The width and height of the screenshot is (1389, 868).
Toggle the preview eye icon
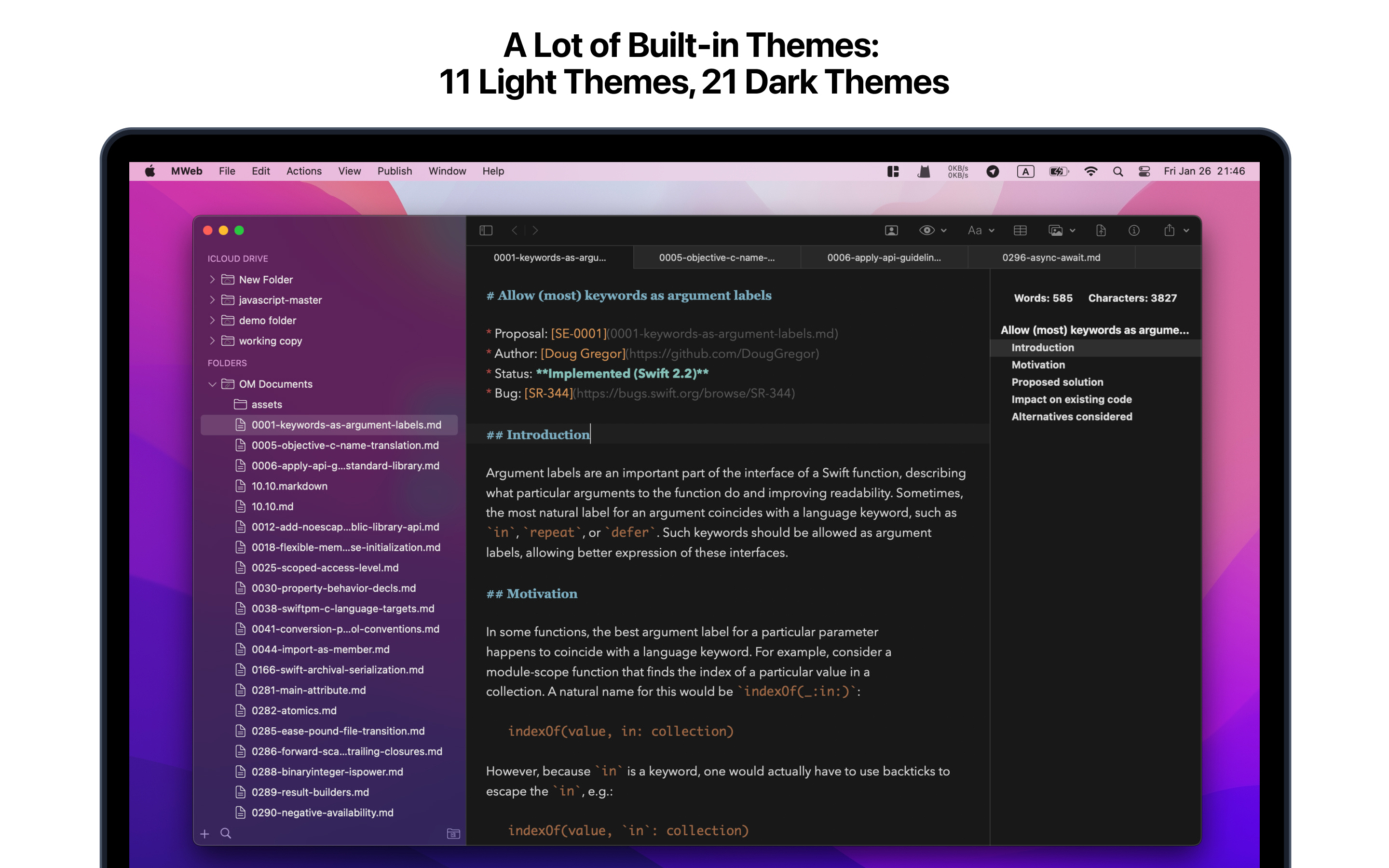click(x=926, y=230)
